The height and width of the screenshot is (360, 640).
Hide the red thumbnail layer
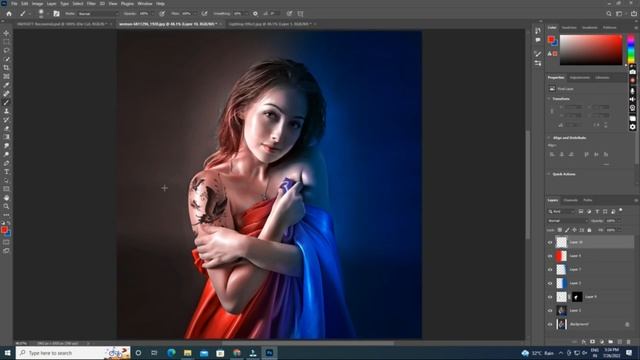(550, 256)
